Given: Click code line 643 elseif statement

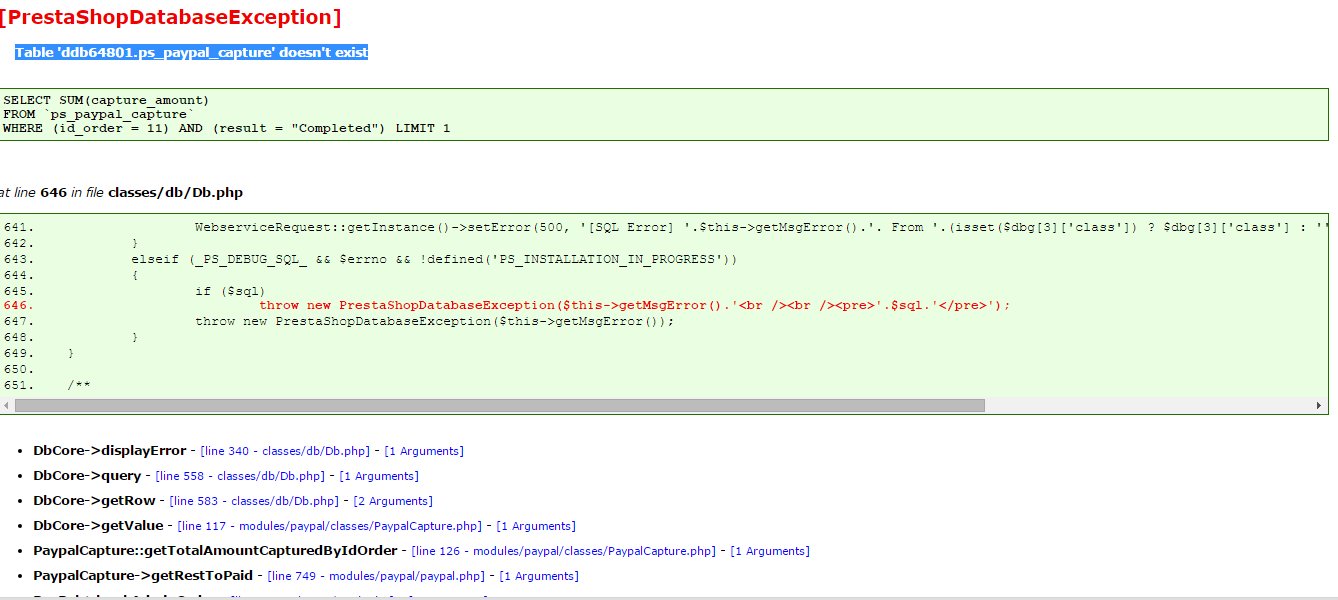Looking at the screenshot, I should click(370, 259).
